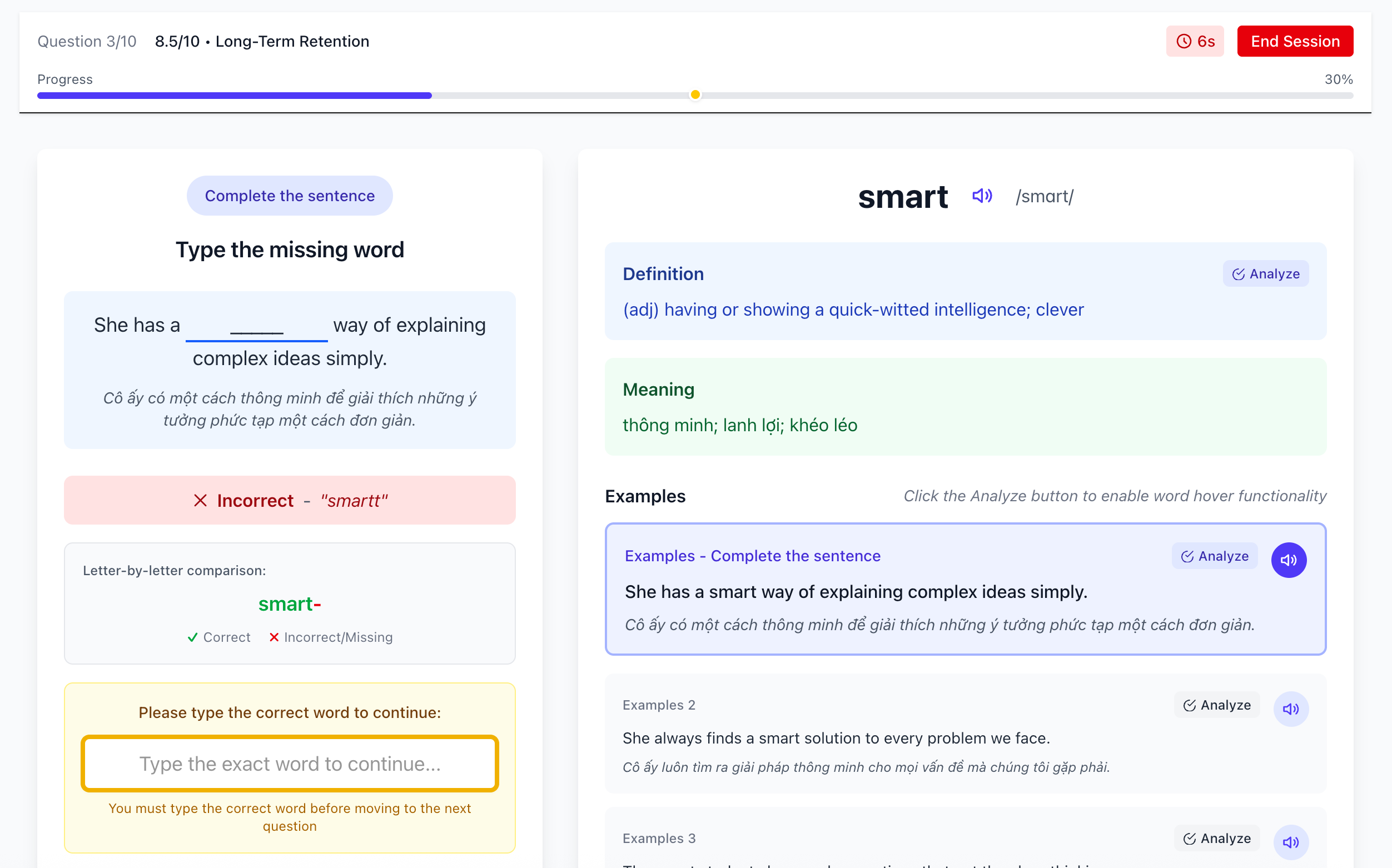
Task: Click the exact word input field
Action: (290, 764)
